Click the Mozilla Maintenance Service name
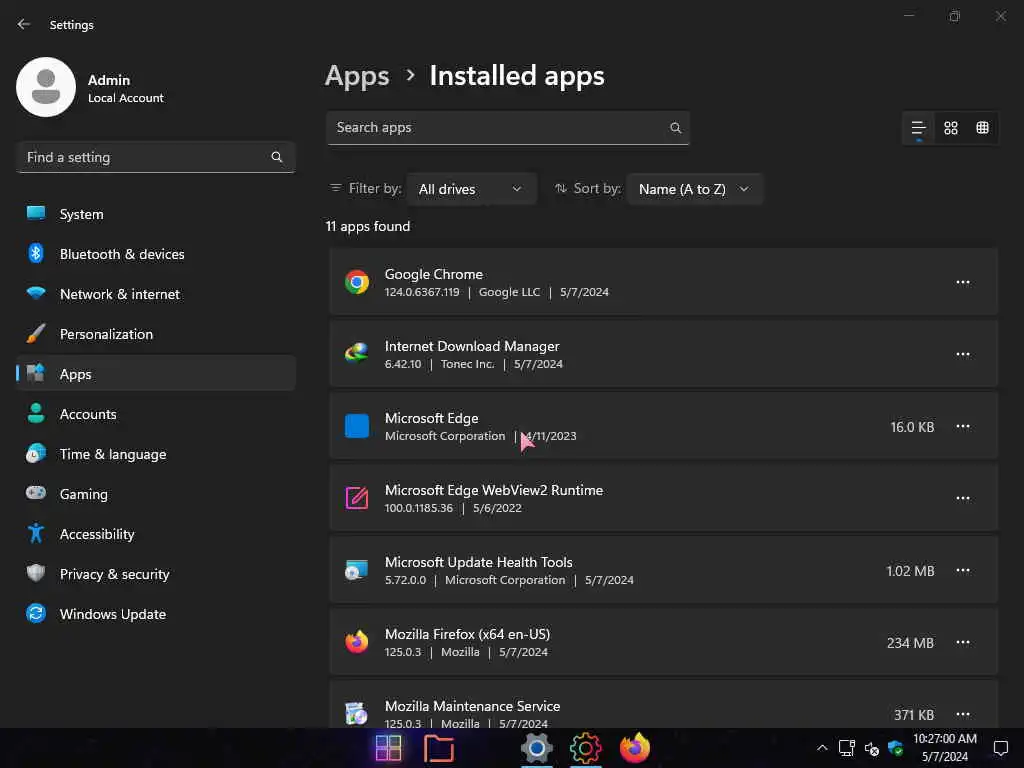Screen dimensions: 1024x768 coord(472,706)
